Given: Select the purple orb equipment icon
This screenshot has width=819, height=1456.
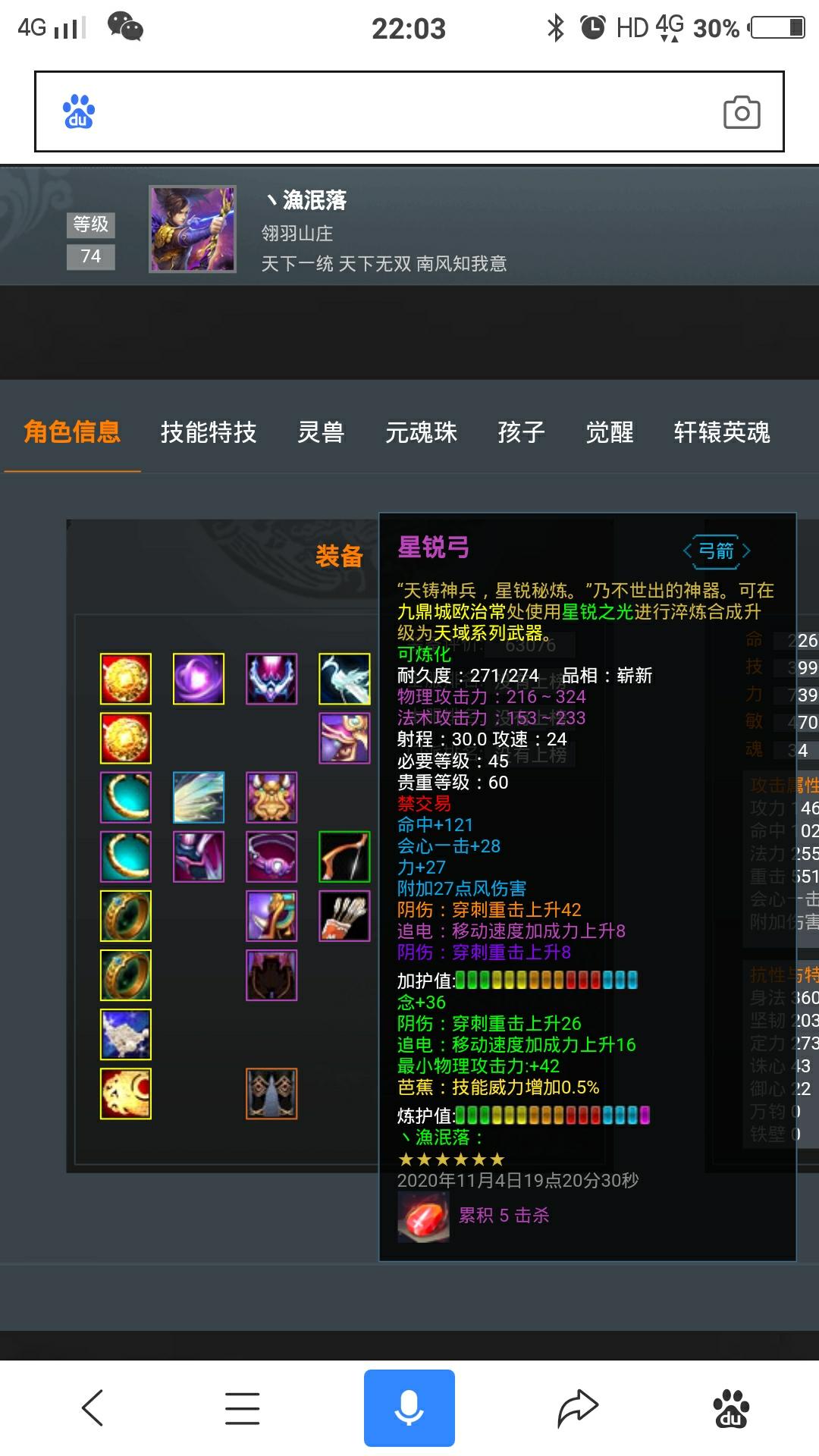Looking at the screenshot, I should [x=199, y=679].
